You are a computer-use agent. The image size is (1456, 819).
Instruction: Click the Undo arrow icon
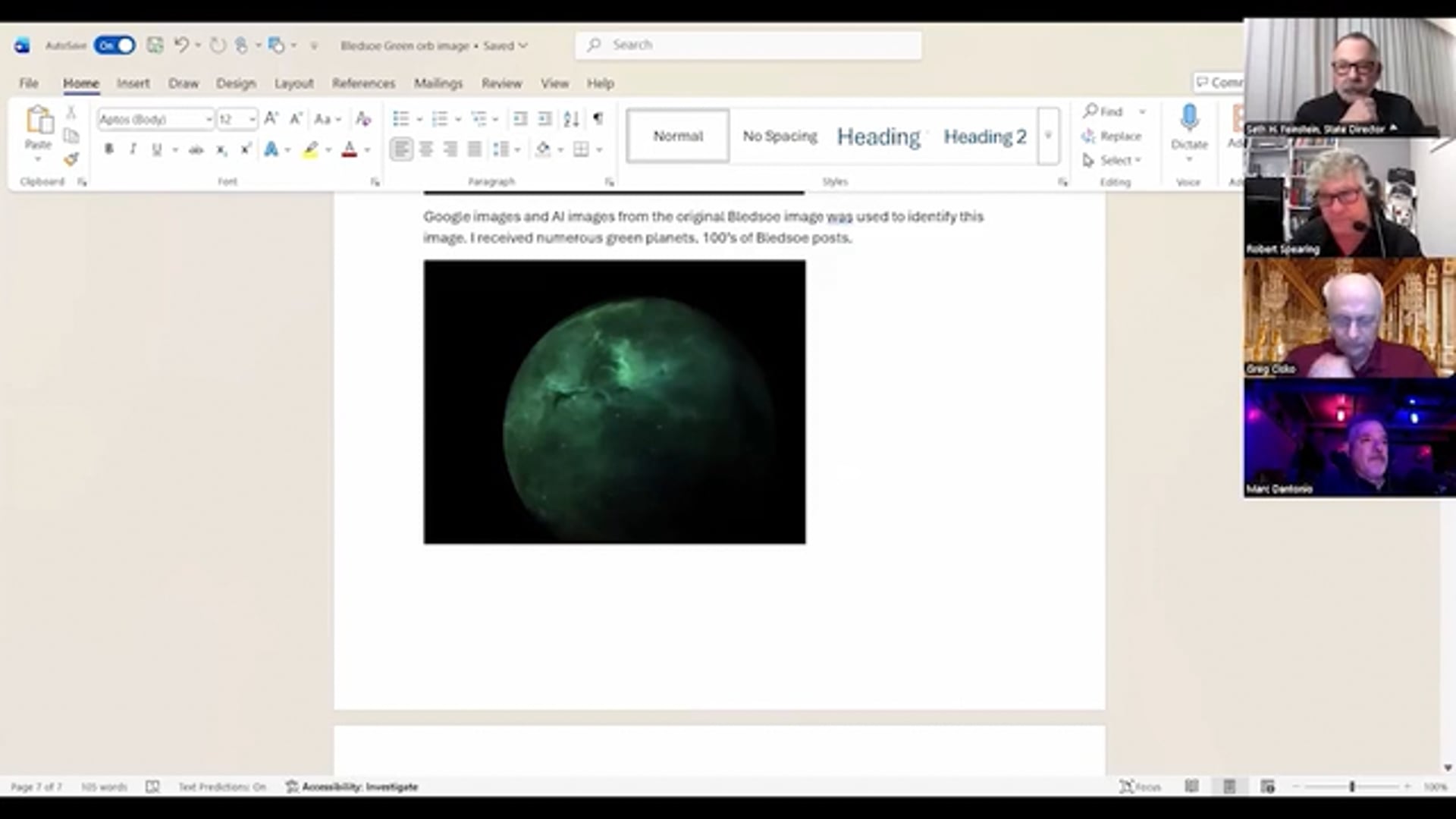point(180,45)
